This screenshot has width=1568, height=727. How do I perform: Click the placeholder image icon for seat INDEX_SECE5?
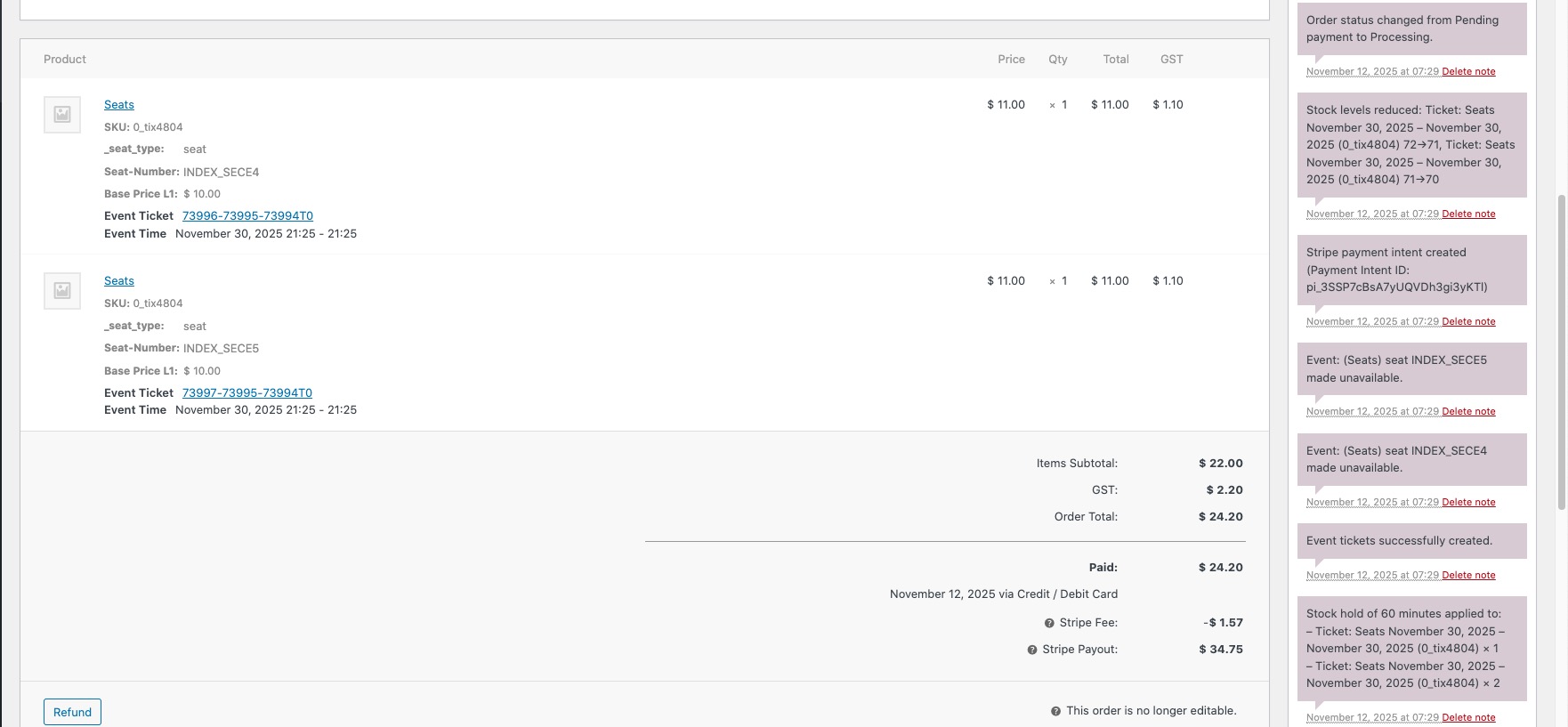coord(62,291)
